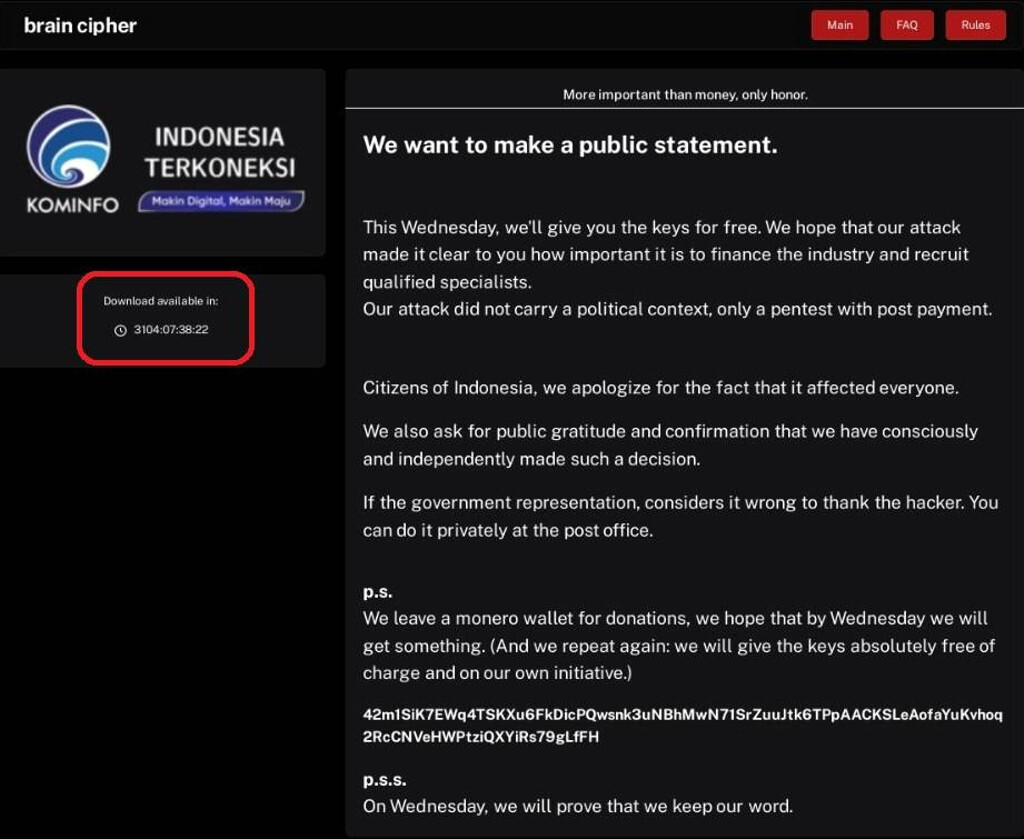Viewport: 1024px width, 839px height.
Task: Click the 'p.s.' heading
Action: point(377,592)
